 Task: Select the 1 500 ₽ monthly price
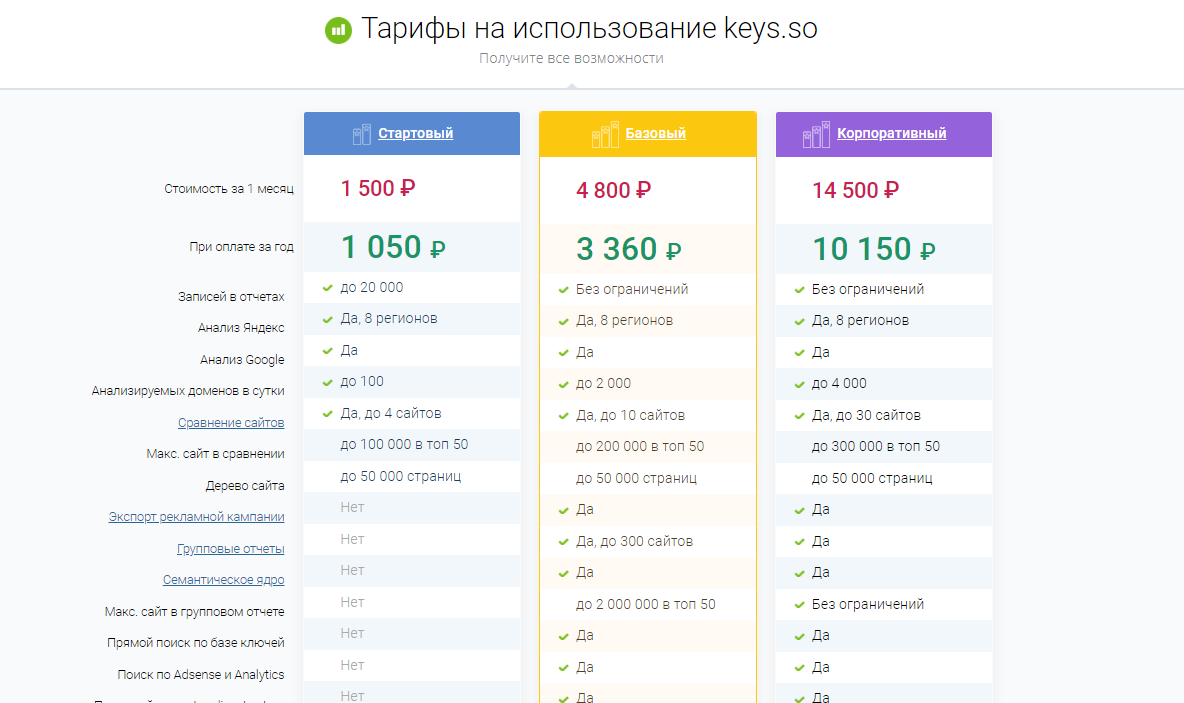coord(378,188)
